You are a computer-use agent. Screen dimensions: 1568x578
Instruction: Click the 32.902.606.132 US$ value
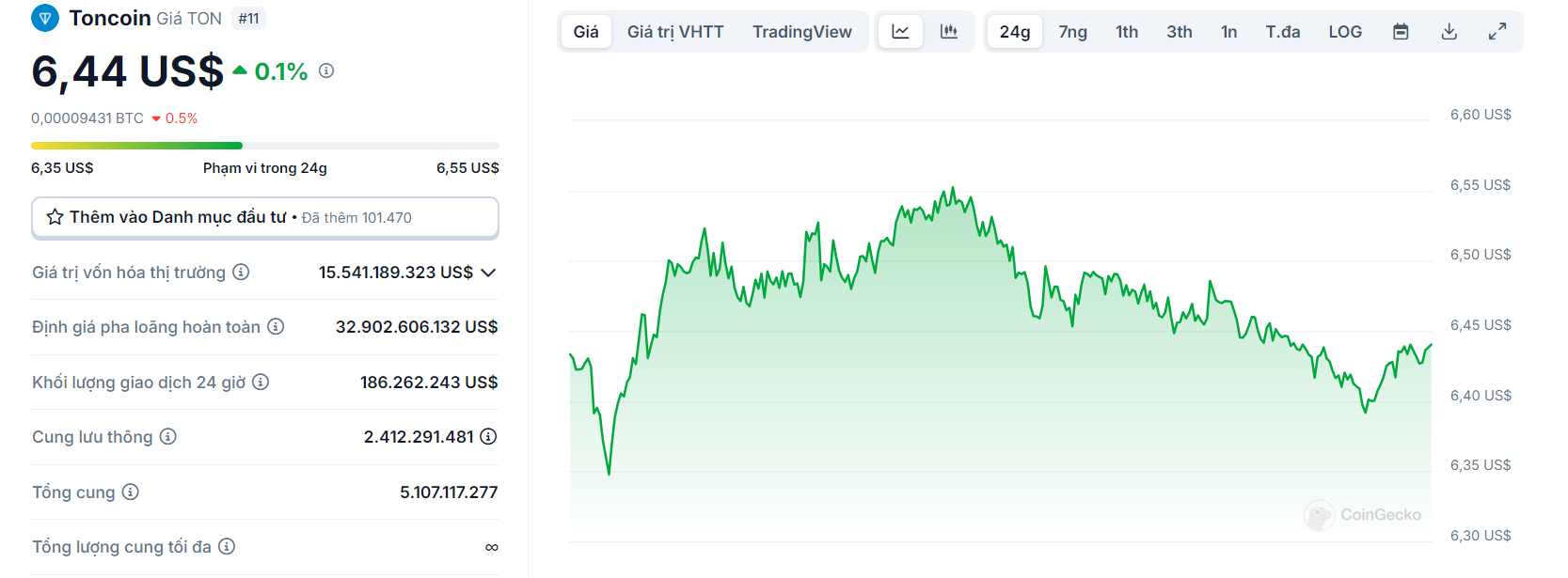coord(417,327)
